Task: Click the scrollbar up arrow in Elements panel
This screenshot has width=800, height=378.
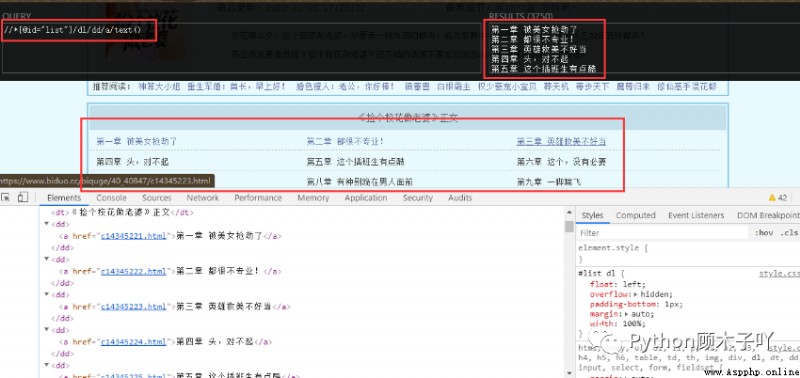Action: point(569,212)
